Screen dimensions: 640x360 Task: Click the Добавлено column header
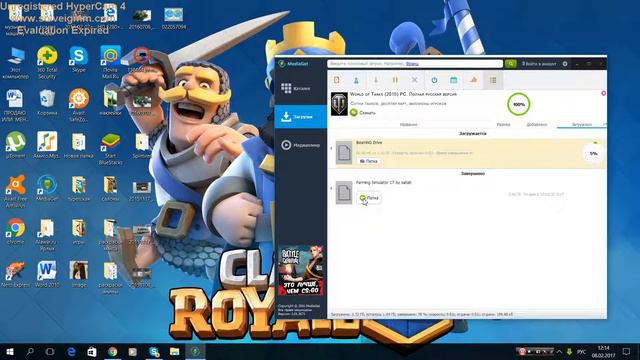point(537,124)
